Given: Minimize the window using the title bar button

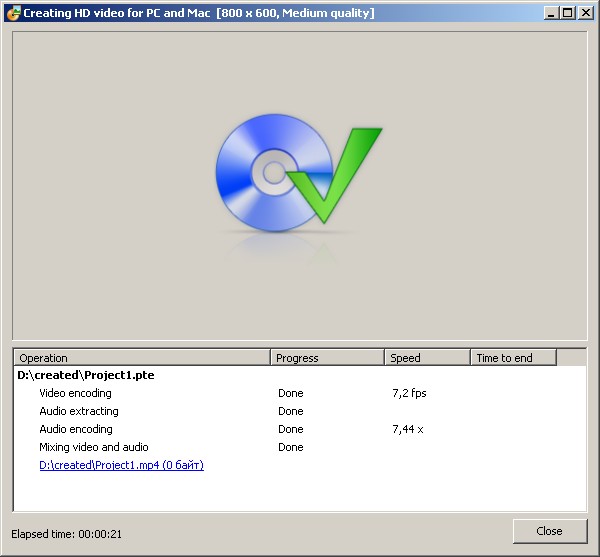Looking at the screenshot, I should point(552,13).
